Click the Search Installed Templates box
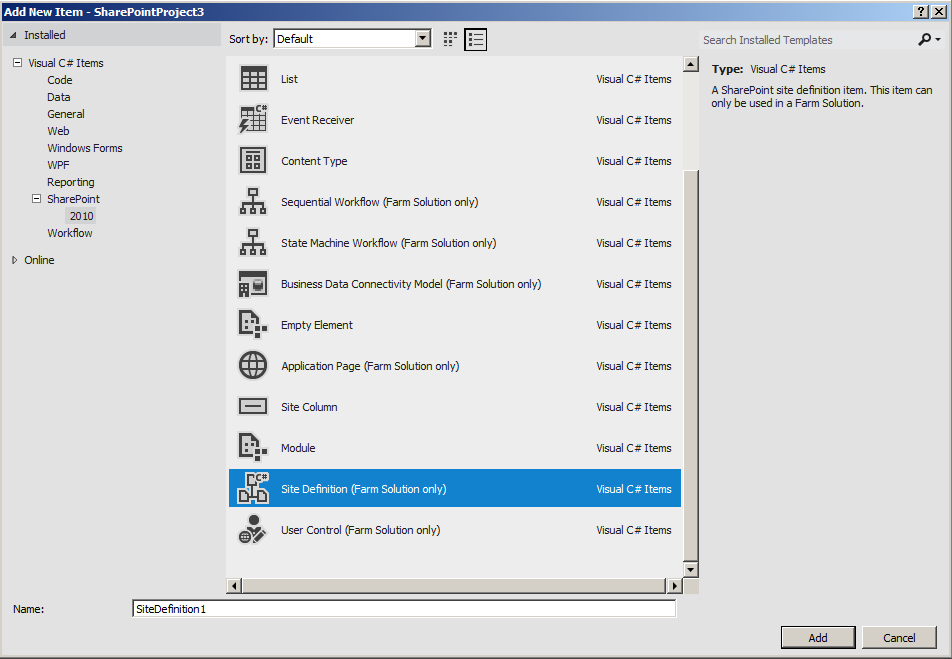This screenshot has height=659, width=952. [808, 39]
